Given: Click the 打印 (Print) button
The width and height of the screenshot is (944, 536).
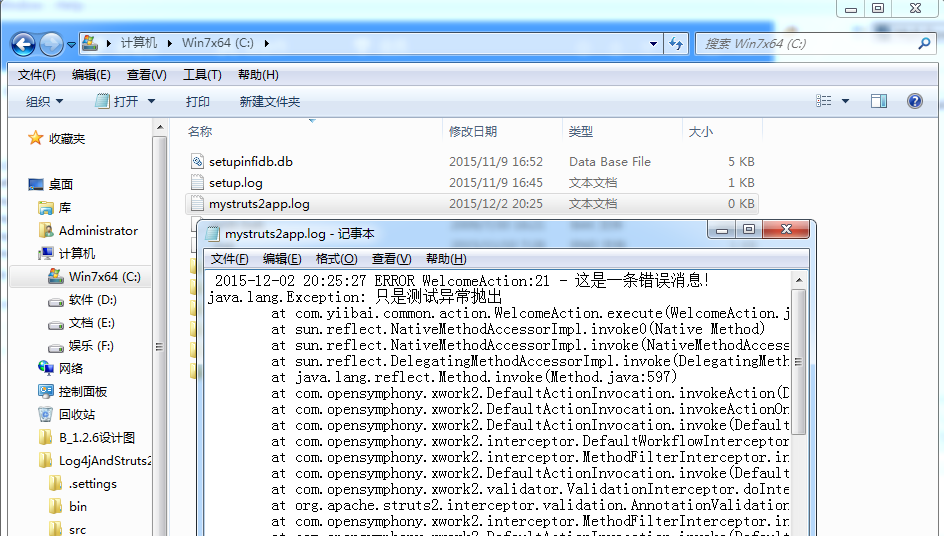Looking at the screenshot, I should [x=198, y=101].
